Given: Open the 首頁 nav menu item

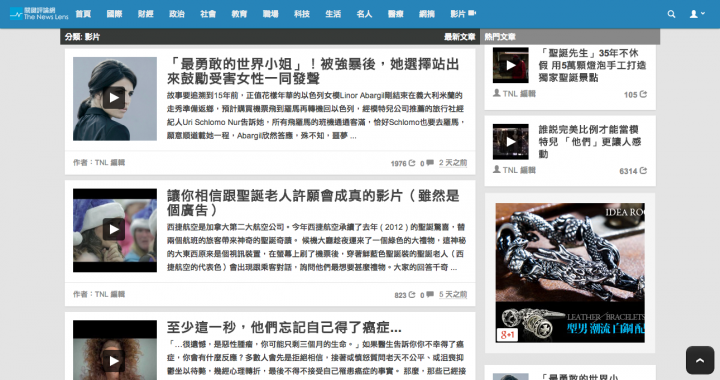Looking at the screenshot, I should click(83, 14).
